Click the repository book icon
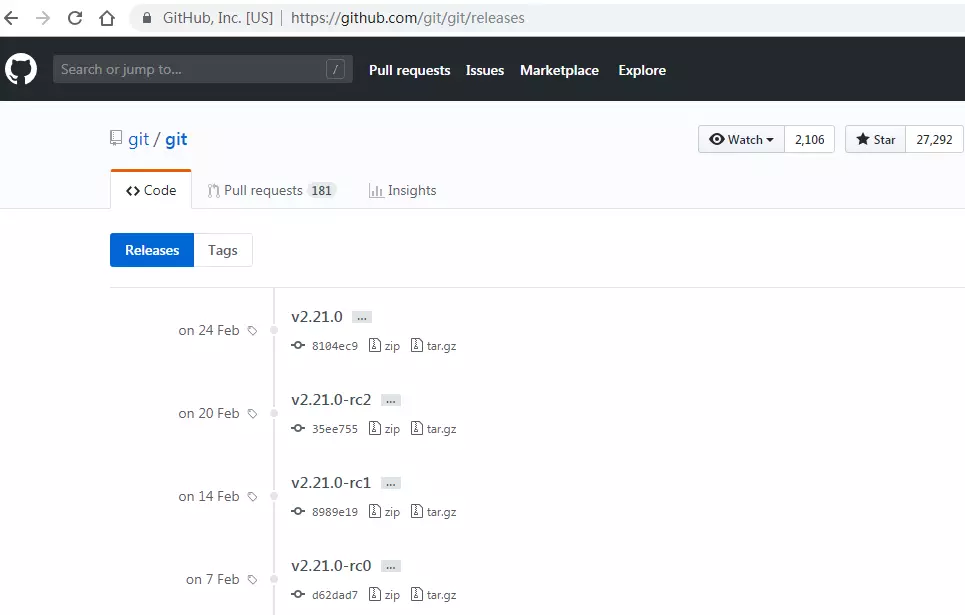The width and height of the screenshot is (965, 615). [116, 138]
